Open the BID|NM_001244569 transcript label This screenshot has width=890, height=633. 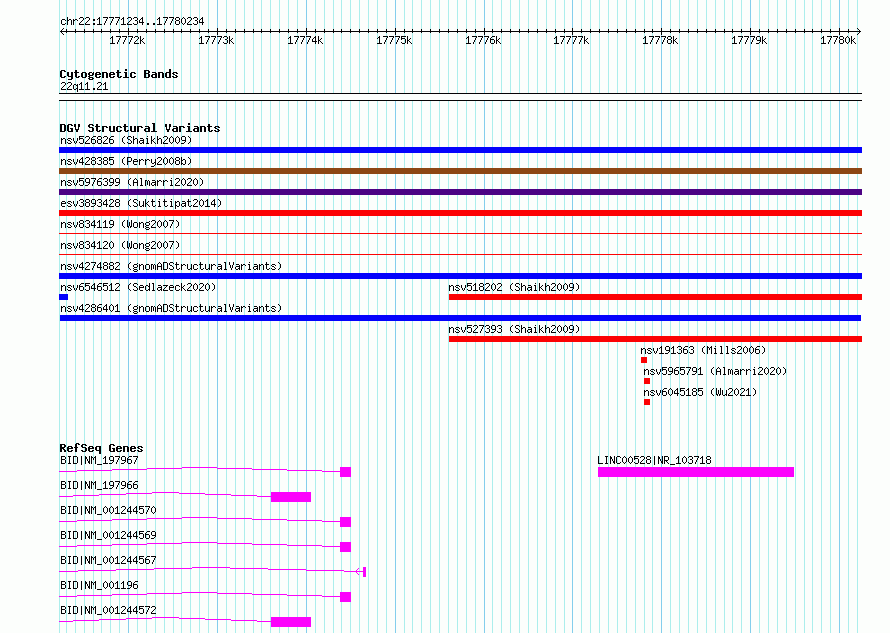click(x=108, y=535)
